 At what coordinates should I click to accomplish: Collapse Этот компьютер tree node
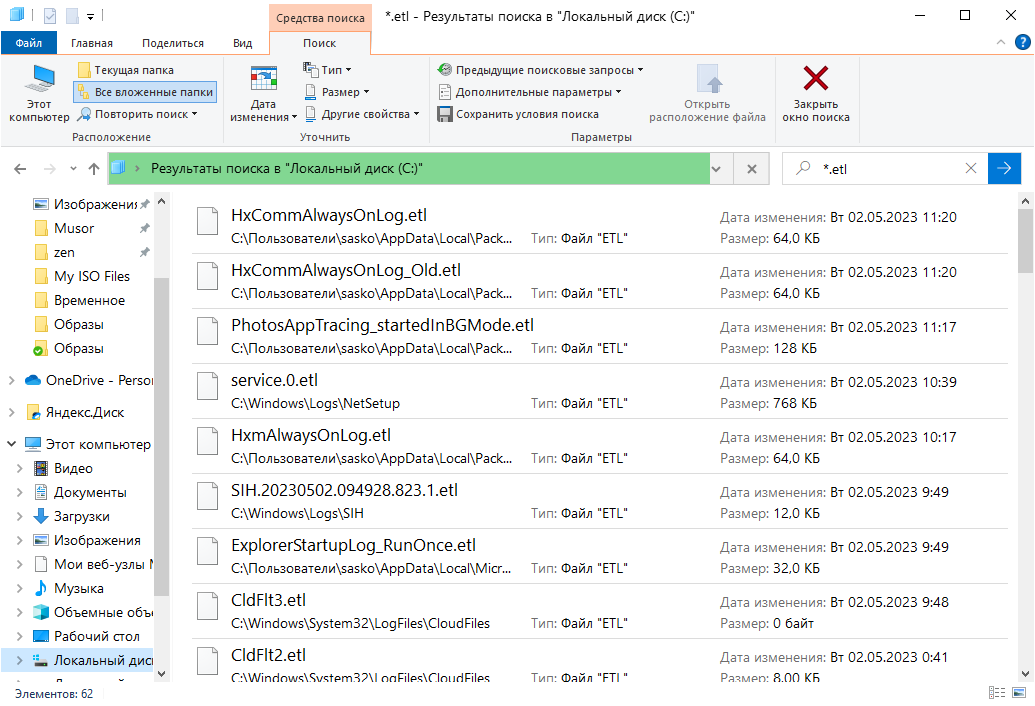(11, 444)
